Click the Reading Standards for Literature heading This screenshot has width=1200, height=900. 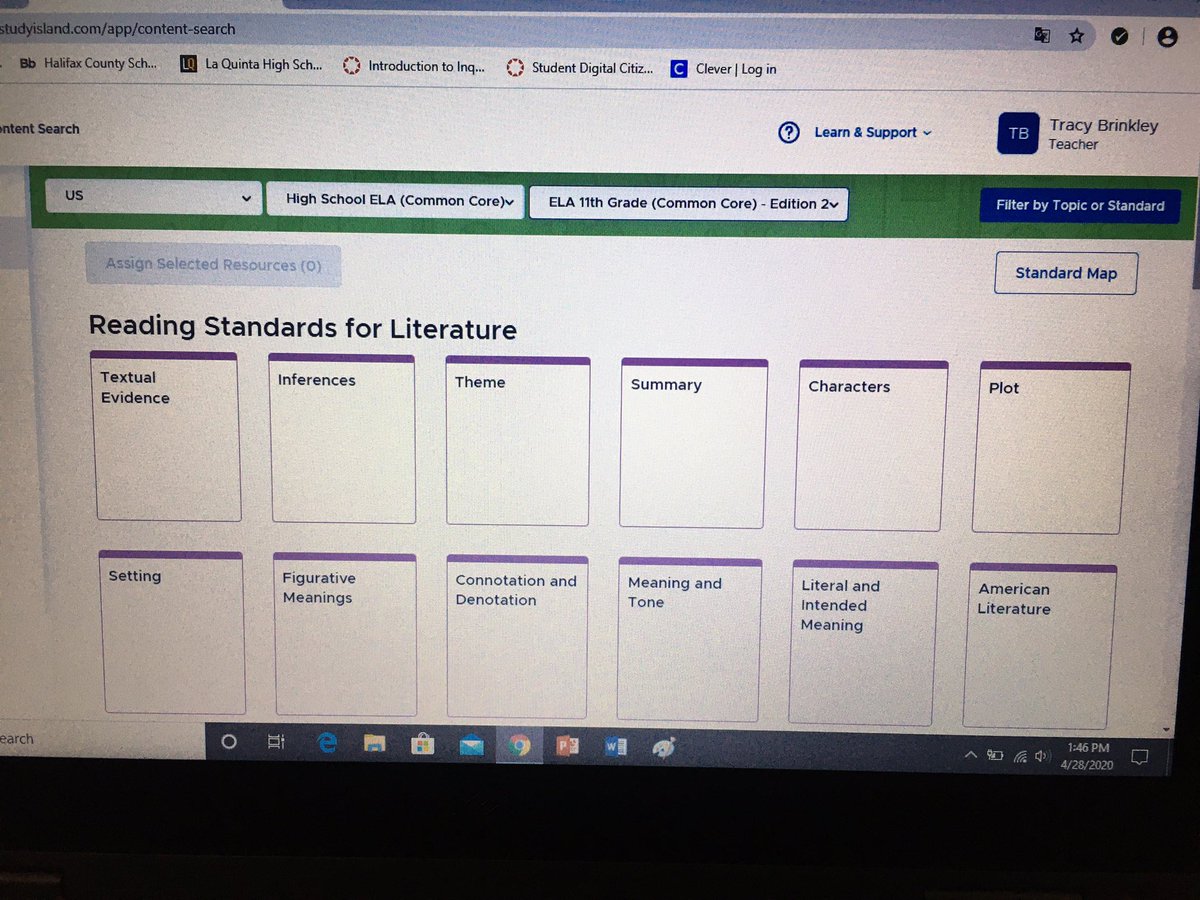(303, 328)
